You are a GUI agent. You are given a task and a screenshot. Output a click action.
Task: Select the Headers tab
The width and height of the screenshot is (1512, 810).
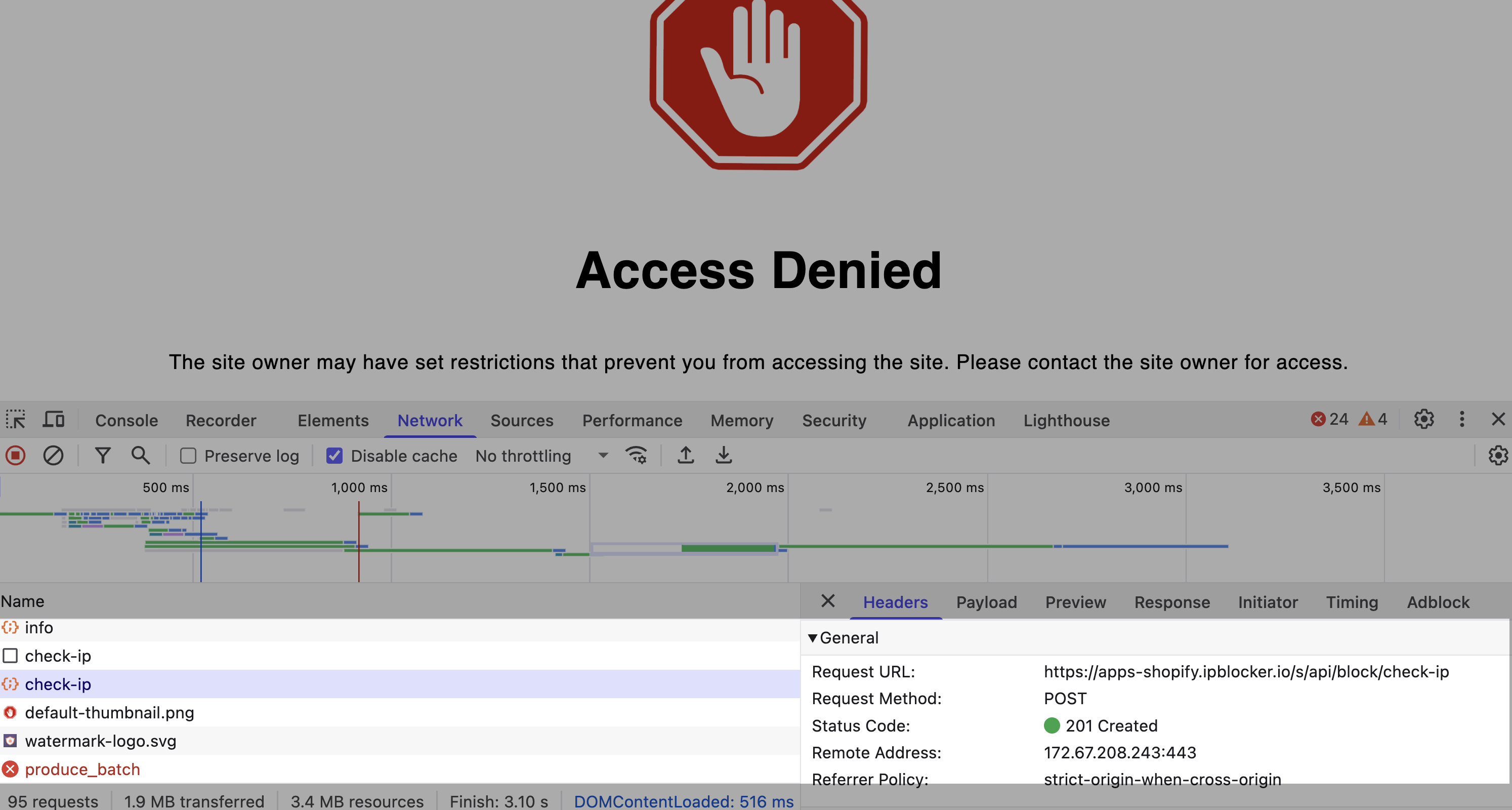(895, 602)
